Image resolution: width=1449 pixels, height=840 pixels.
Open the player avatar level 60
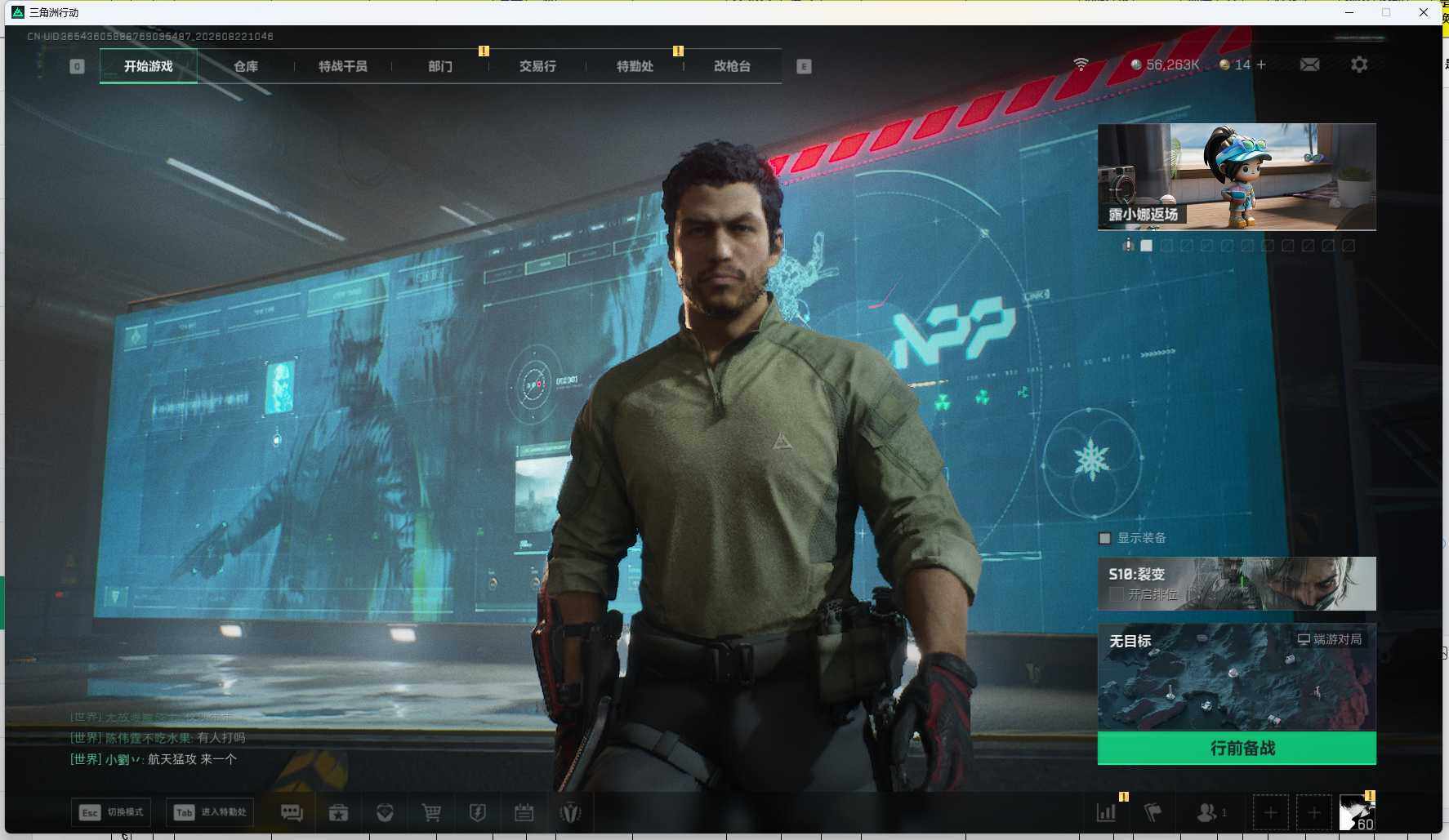1358,812
